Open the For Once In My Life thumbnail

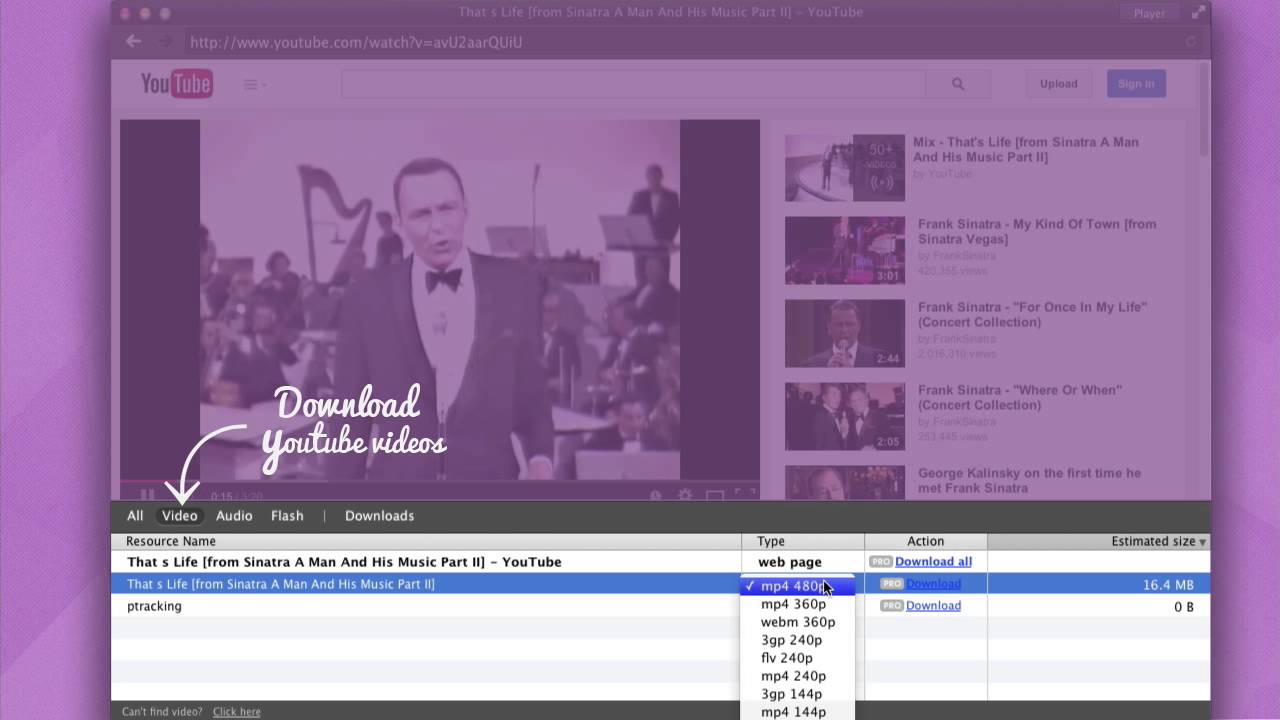tap(845, 334)
